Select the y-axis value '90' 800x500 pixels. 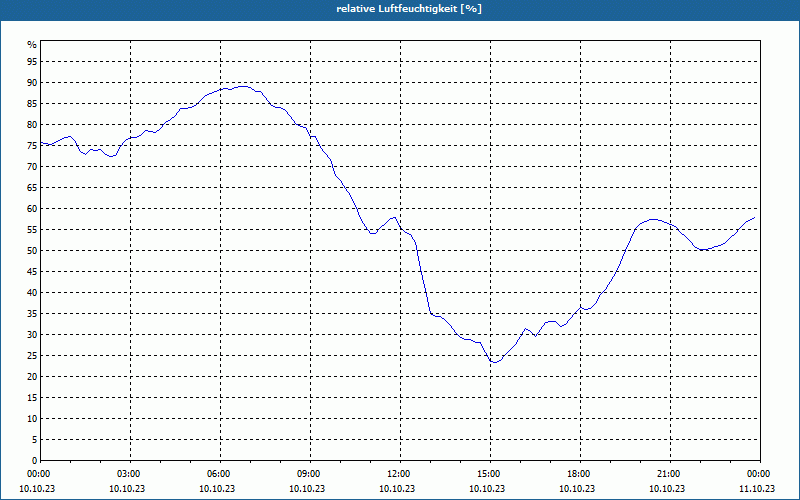32,83
